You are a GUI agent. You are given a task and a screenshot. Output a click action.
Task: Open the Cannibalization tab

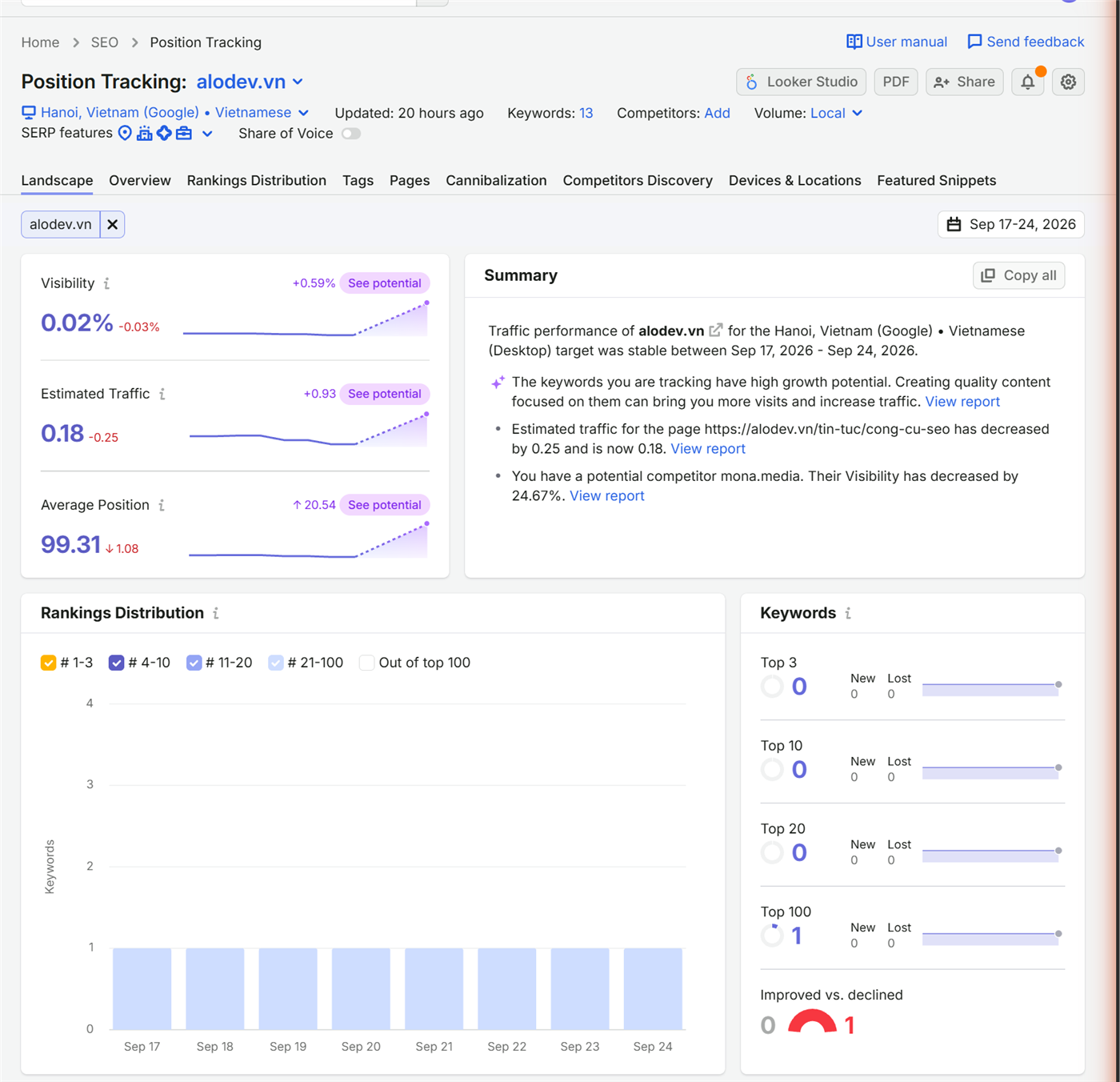(x=496, y=181)
